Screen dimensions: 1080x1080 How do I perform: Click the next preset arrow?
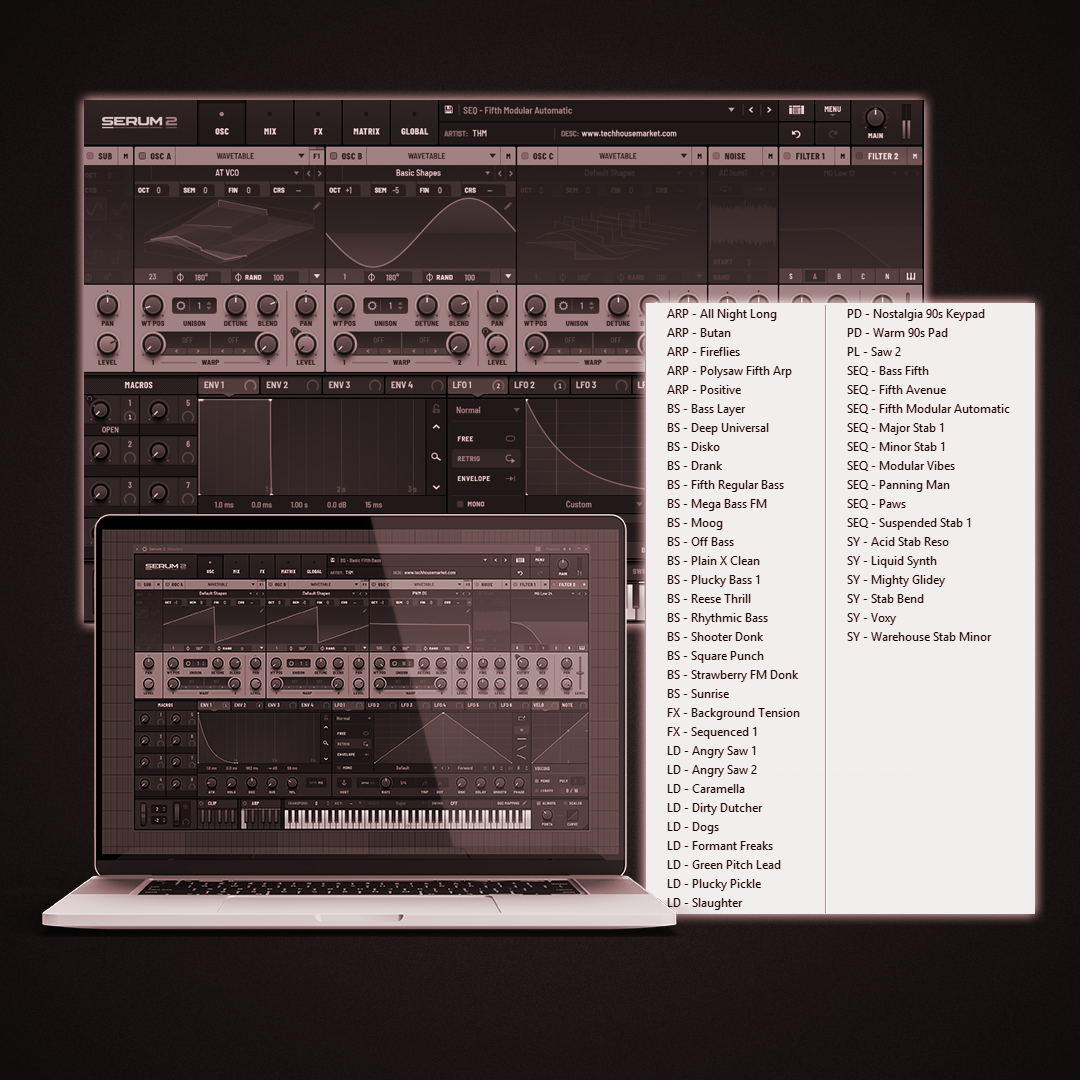coord(769,109)
